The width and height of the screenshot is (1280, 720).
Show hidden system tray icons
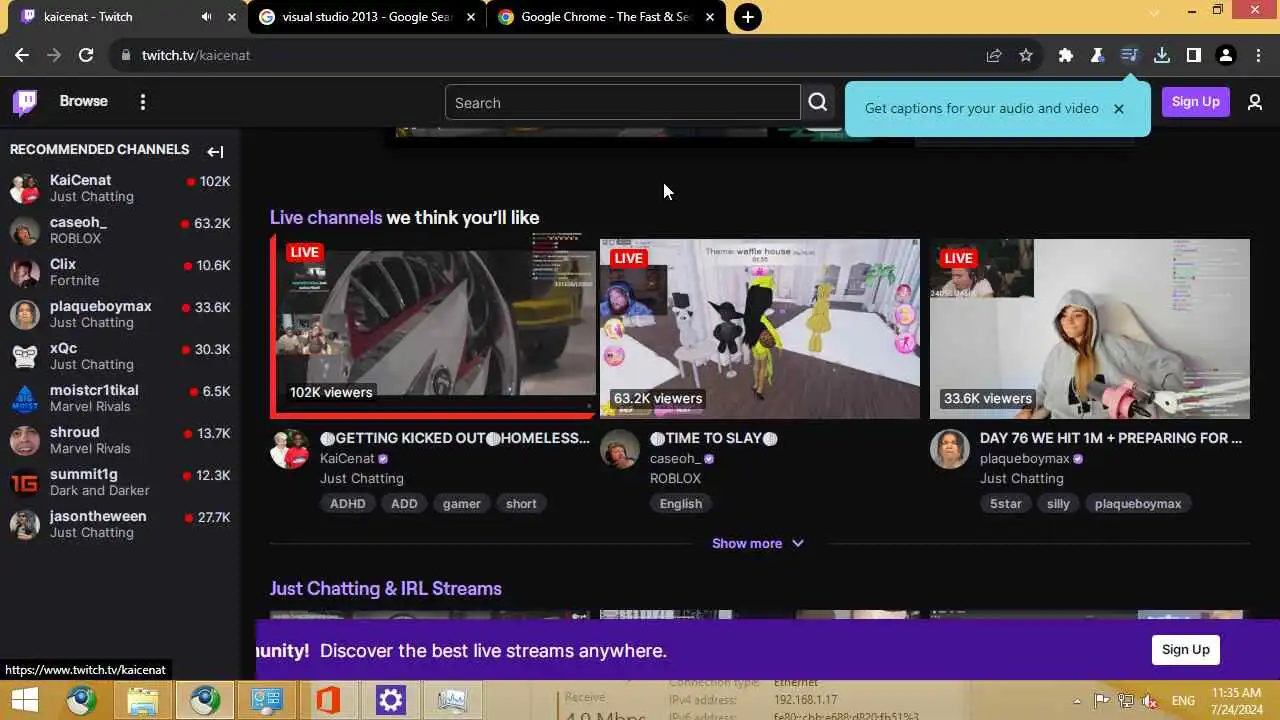coord(1077,701)
